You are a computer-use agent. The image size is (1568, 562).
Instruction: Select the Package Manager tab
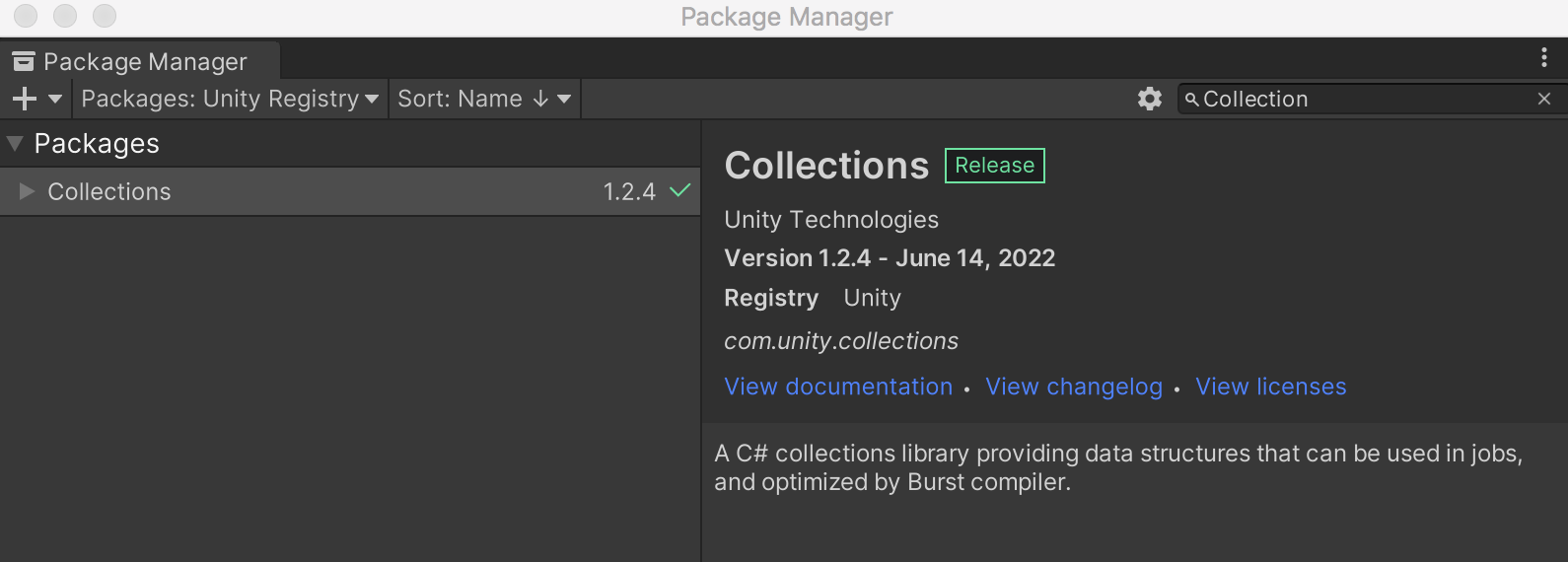click(138, 61)
